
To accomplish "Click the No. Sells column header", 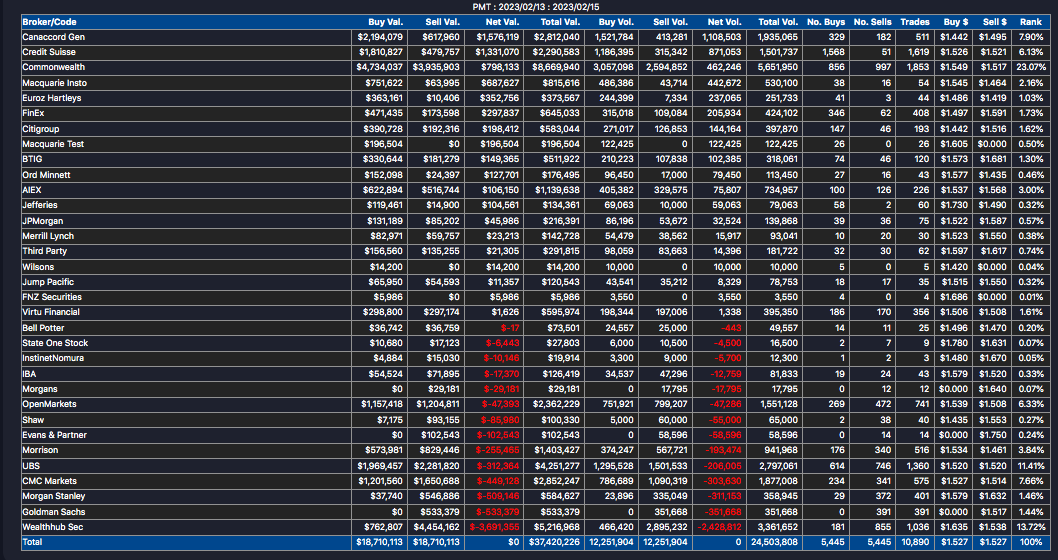I will (x=872, y=22).
